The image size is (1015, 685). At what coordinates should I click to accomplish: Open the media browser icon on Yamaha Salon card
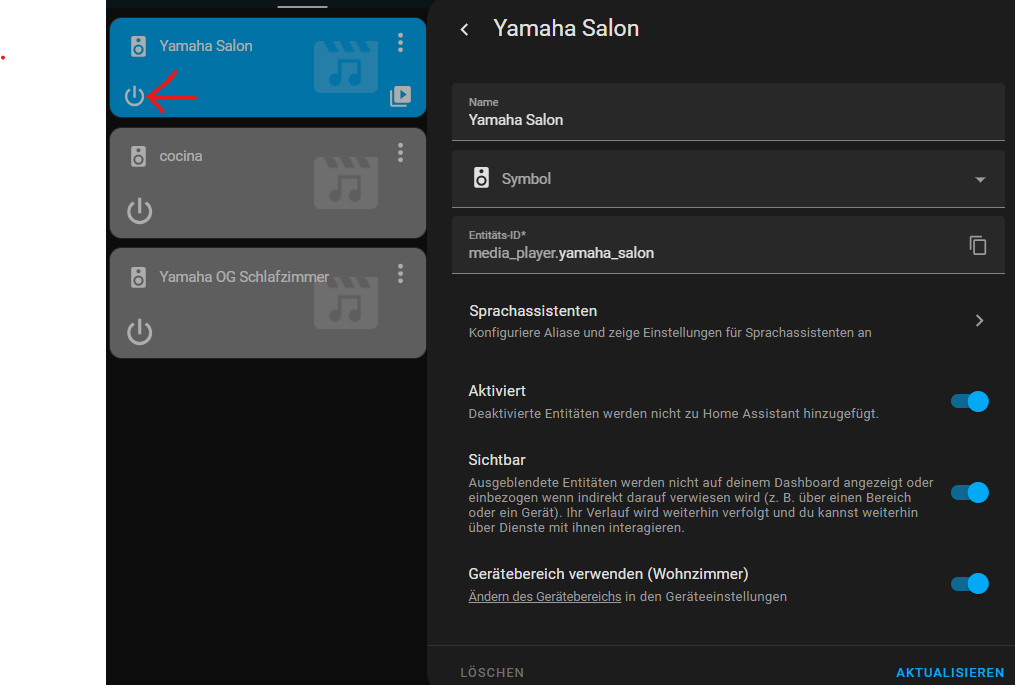pos(400,97)
